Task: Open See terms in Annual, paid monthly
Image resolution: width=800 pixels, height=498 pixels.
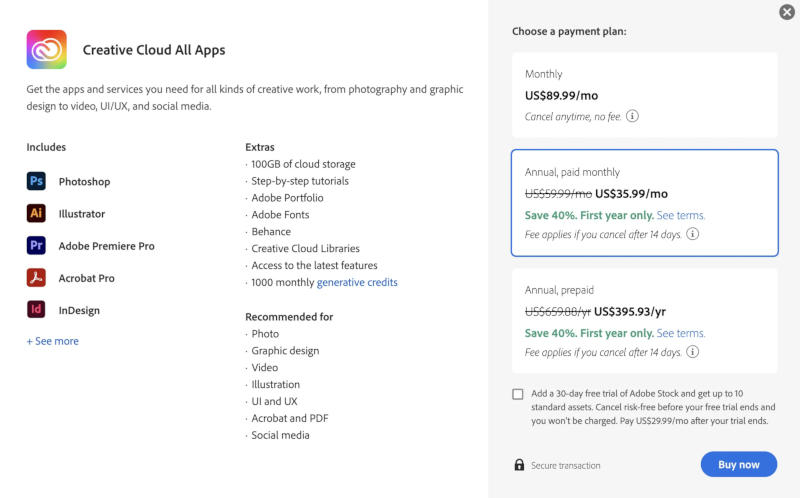Action: (680, 215)
